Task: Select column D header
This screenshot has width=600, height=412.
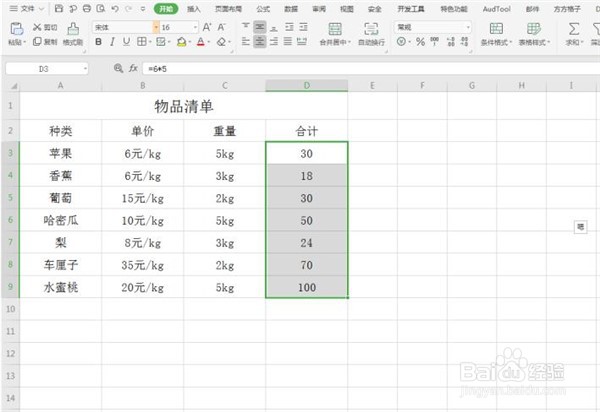Action: pyautogui.click(x=307, y=86)
